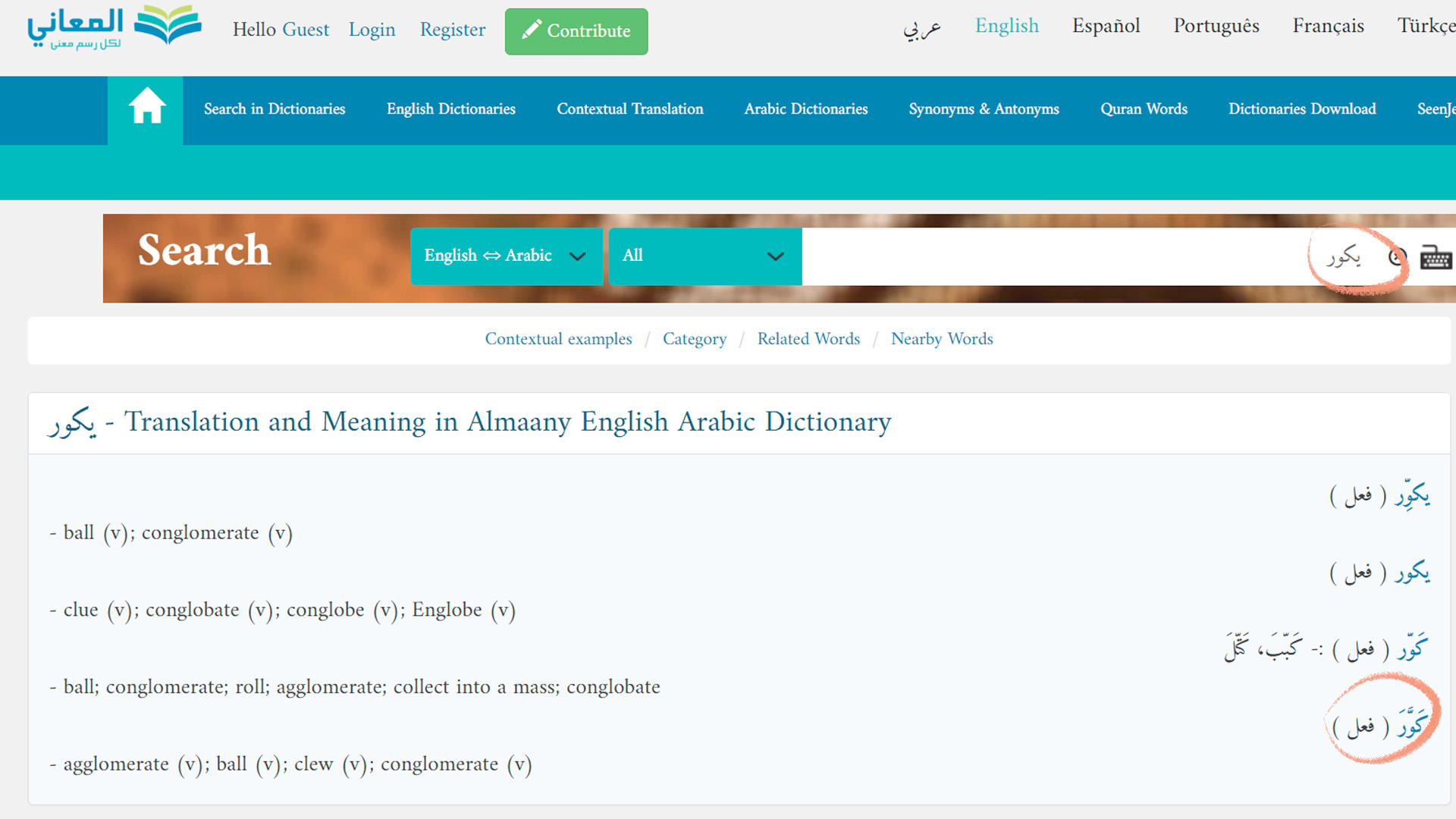The height and width of the screenshot is (819, 1456).
Task: Click the clear search circle icon
Action: click(1396, 258)
